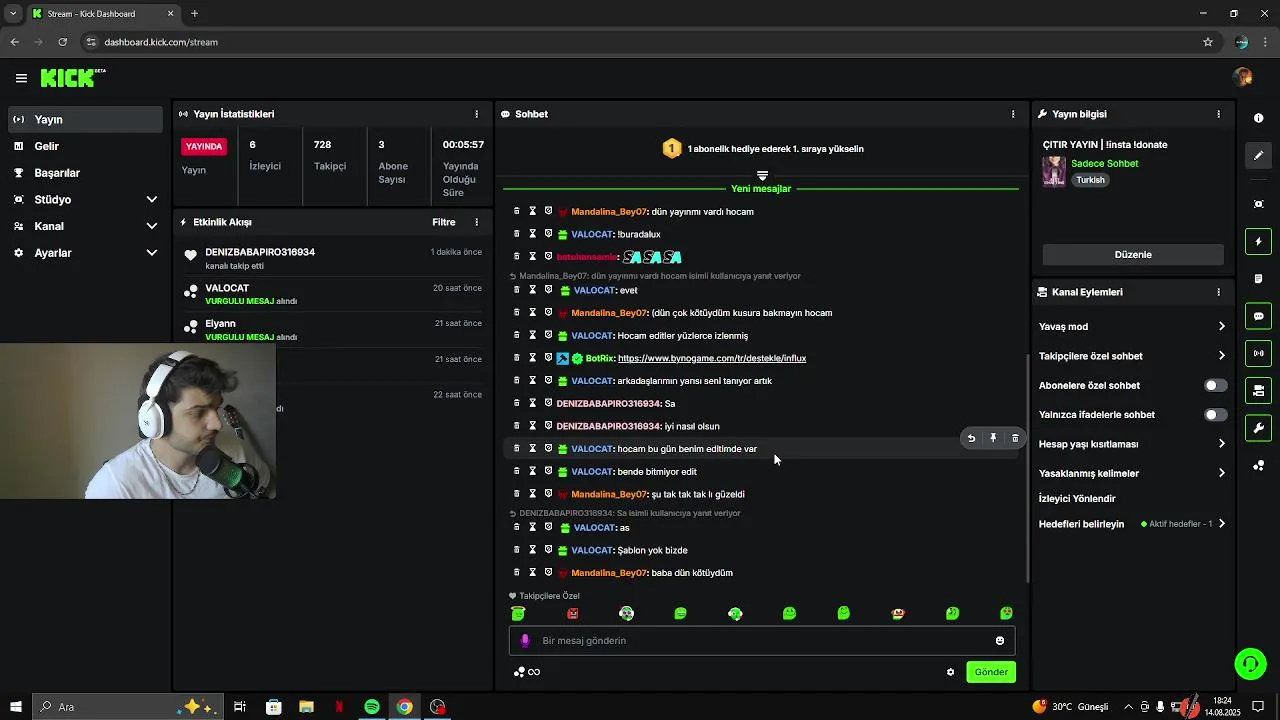This screenshot has height=720, width=1280.
Task: Click hourglass icon on DENIZBABAPIRO316934 'Sa' row
Action: point(533,403)
